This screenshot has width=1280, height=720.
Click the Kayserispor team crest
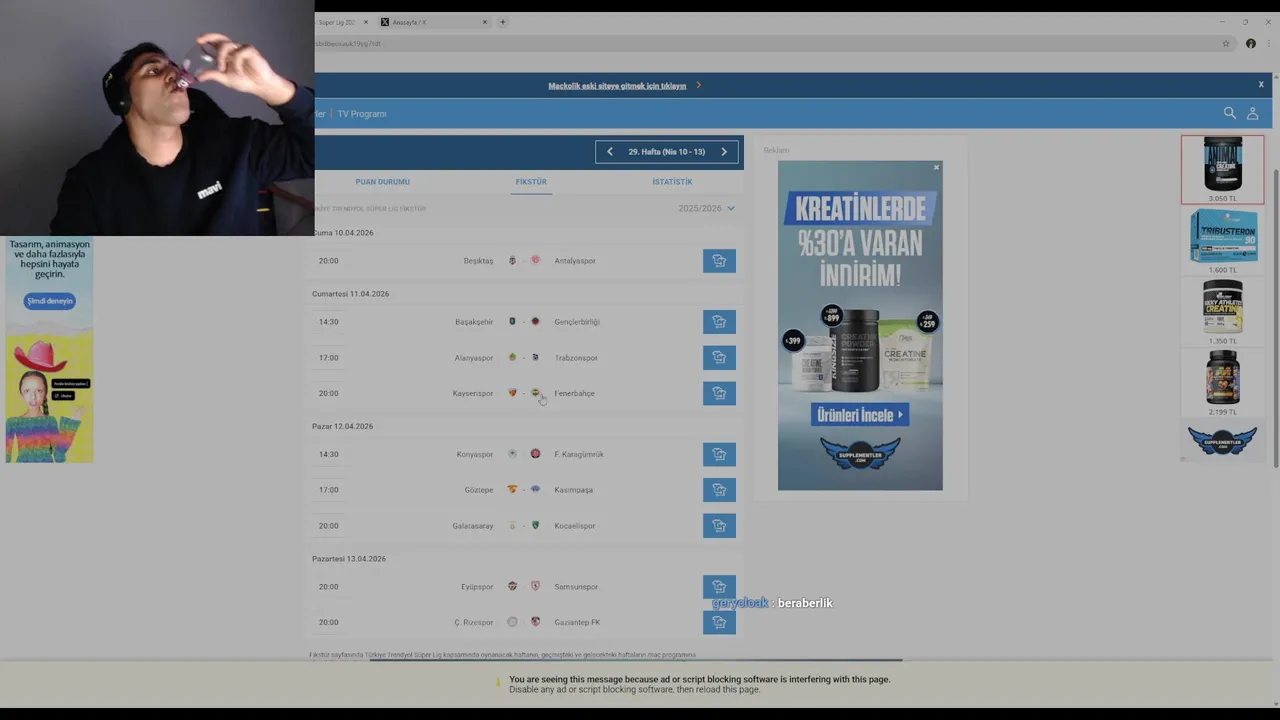pyautogui.click(x=513, y=393)
